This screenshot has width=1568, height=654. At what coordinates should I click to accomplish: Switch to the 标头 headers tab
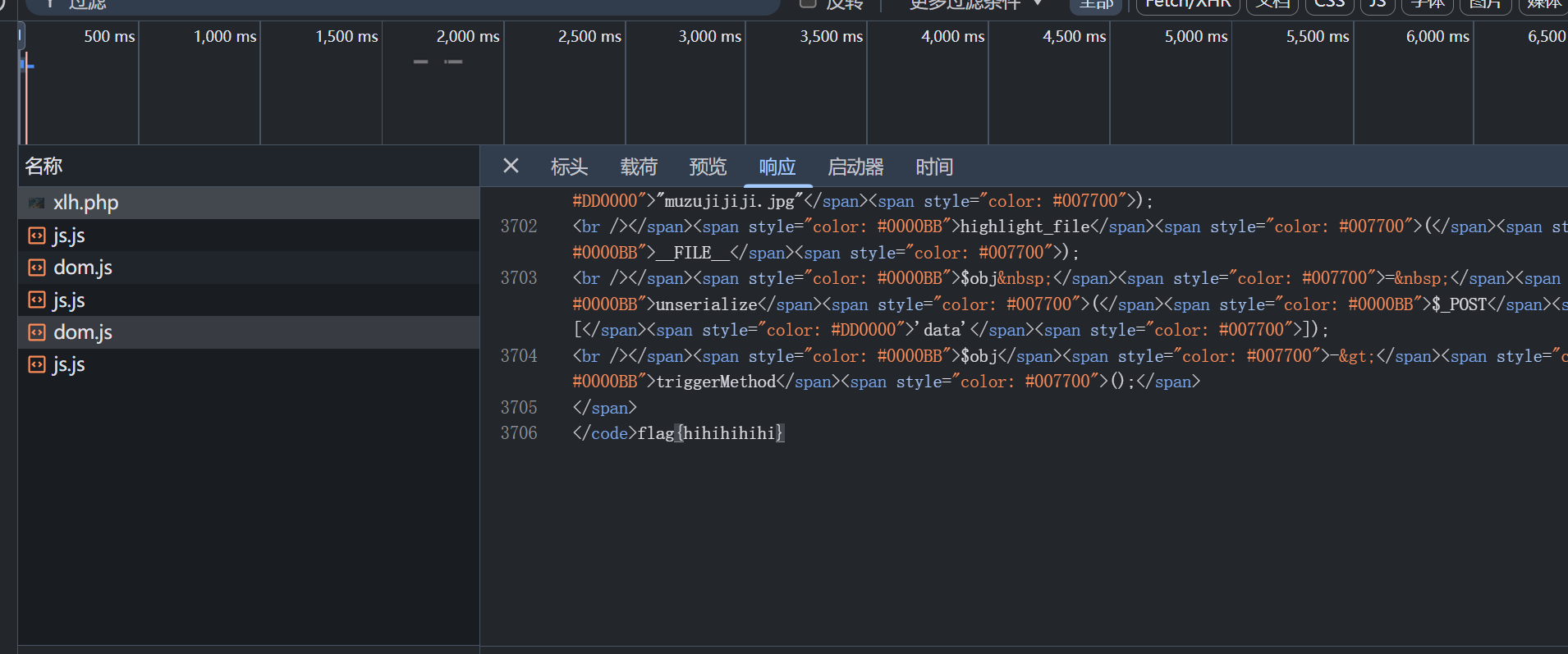coord(569,167)
